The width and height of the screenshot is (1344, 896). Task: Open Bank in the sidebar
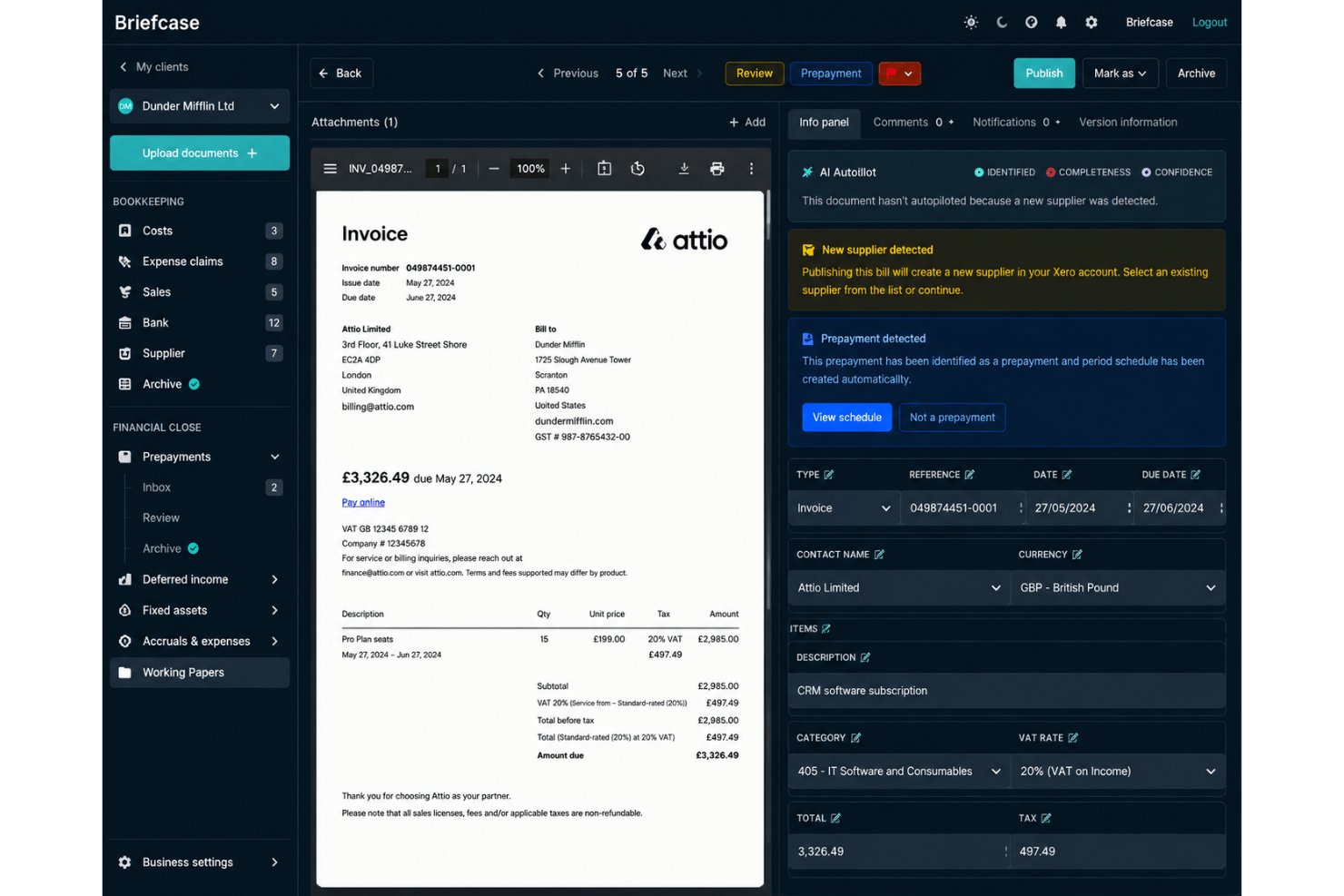pyautogui.click(x=200, y=323)
